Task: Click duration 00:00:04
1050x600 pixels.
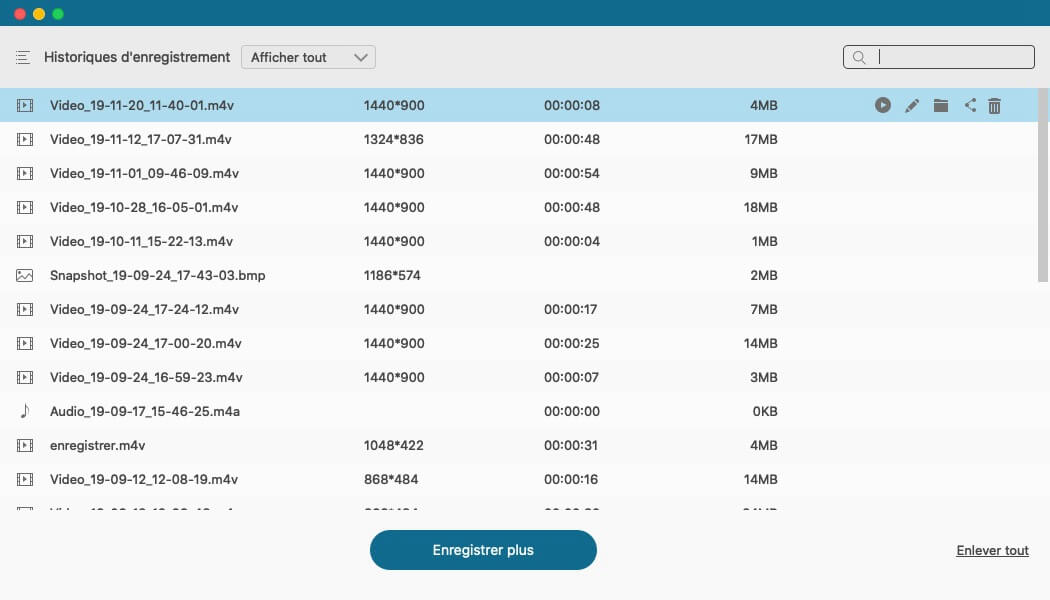Action: tap(572, 241)
